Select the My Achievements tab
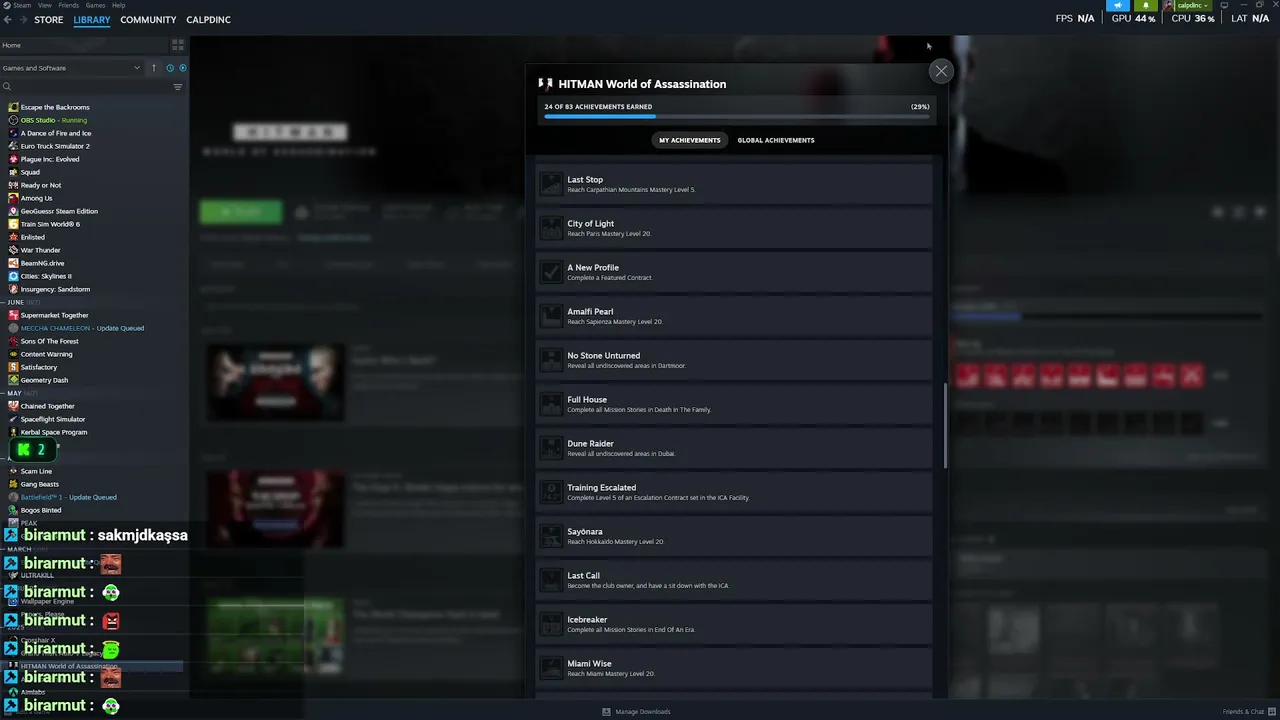 (689, 140)
